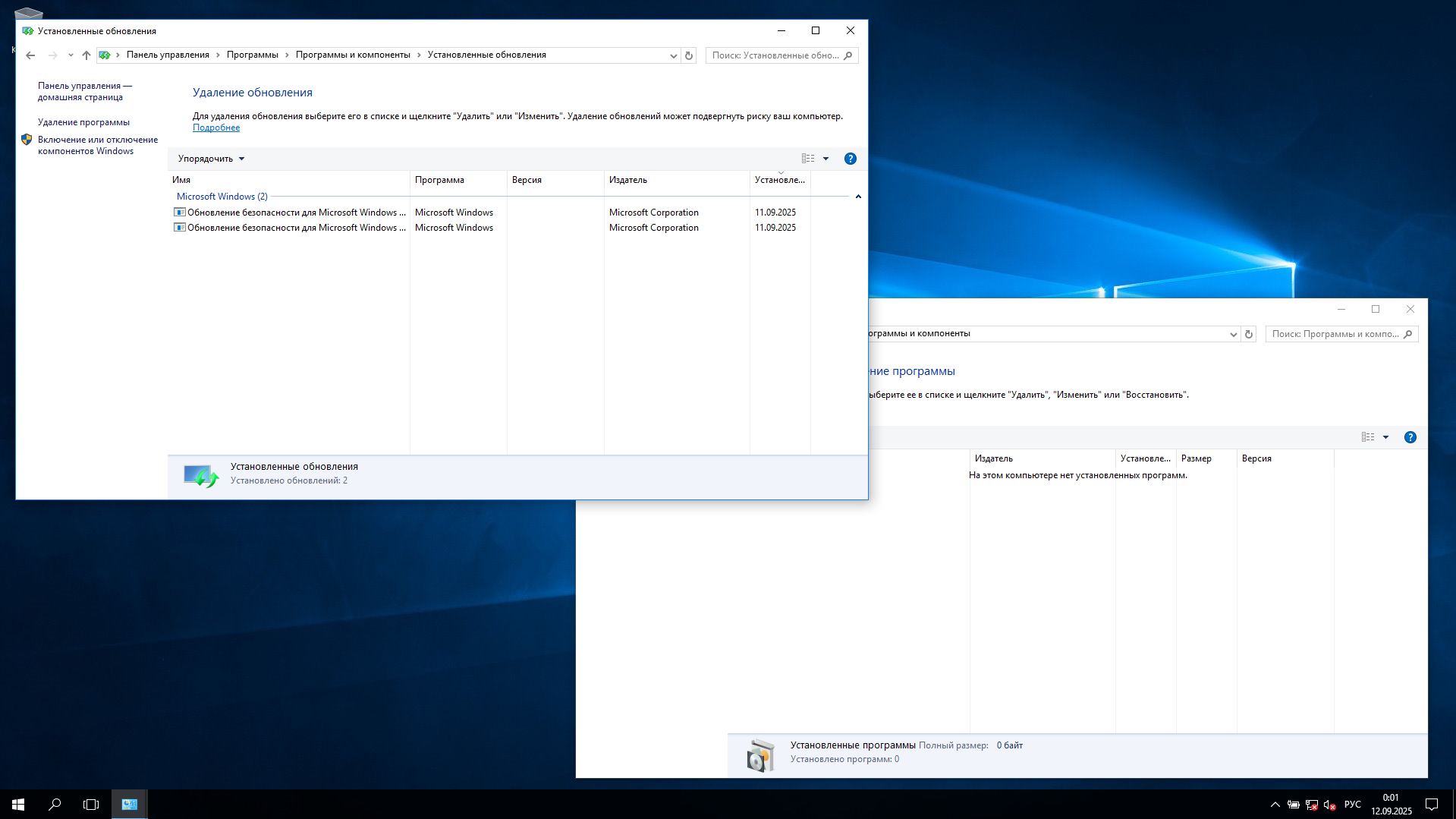1456x819 pixels.
Task: Sort by 'Установле...' column in Updates window
Action: tap(780, 180)
